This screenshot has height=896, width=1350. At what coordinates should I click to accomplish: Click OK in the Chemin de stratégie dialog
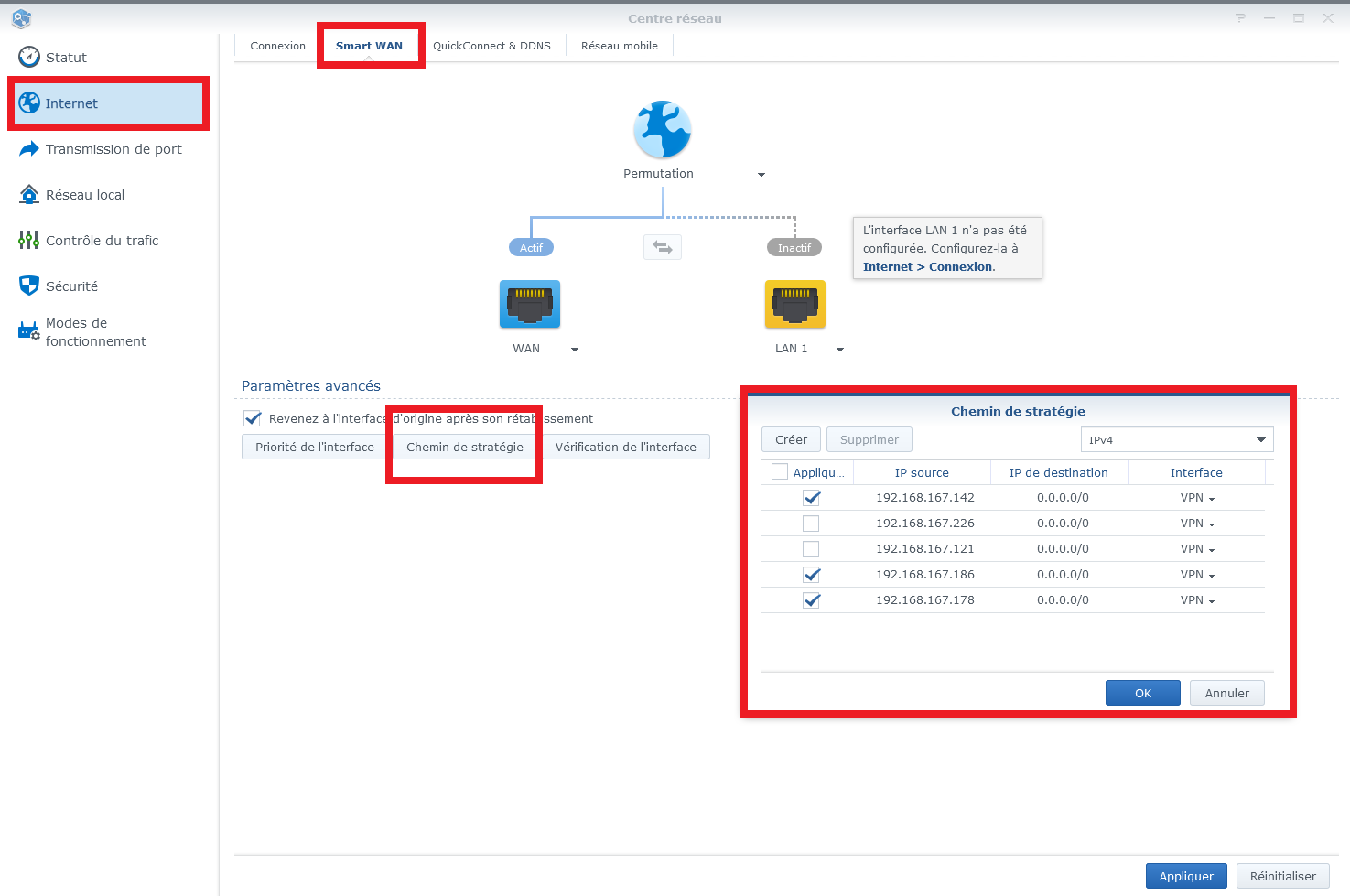[1143, 694]
